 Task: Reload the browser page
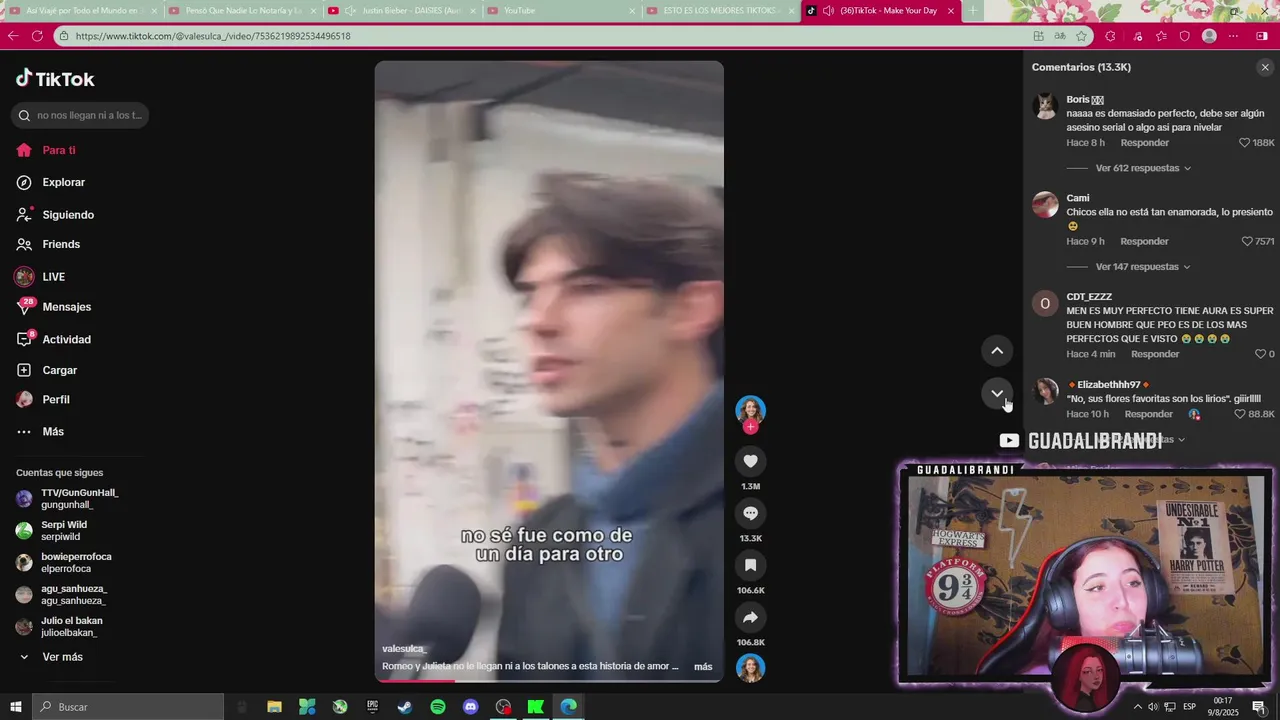[37, 36]
